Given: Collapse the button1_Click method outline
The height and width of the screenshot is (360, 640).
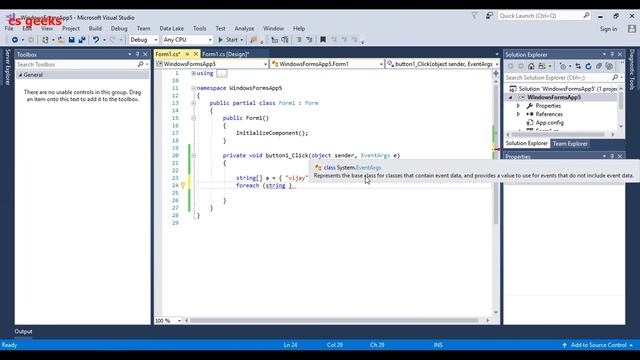Looking at the screenshot, I should pos(193,156).
